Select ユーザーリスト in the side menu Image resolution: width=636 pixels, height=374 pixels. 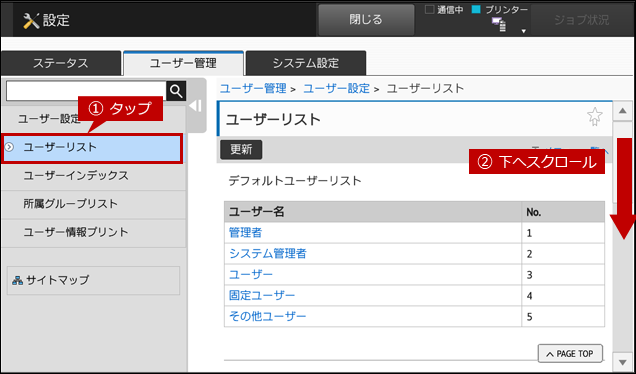tap(92, 148)
